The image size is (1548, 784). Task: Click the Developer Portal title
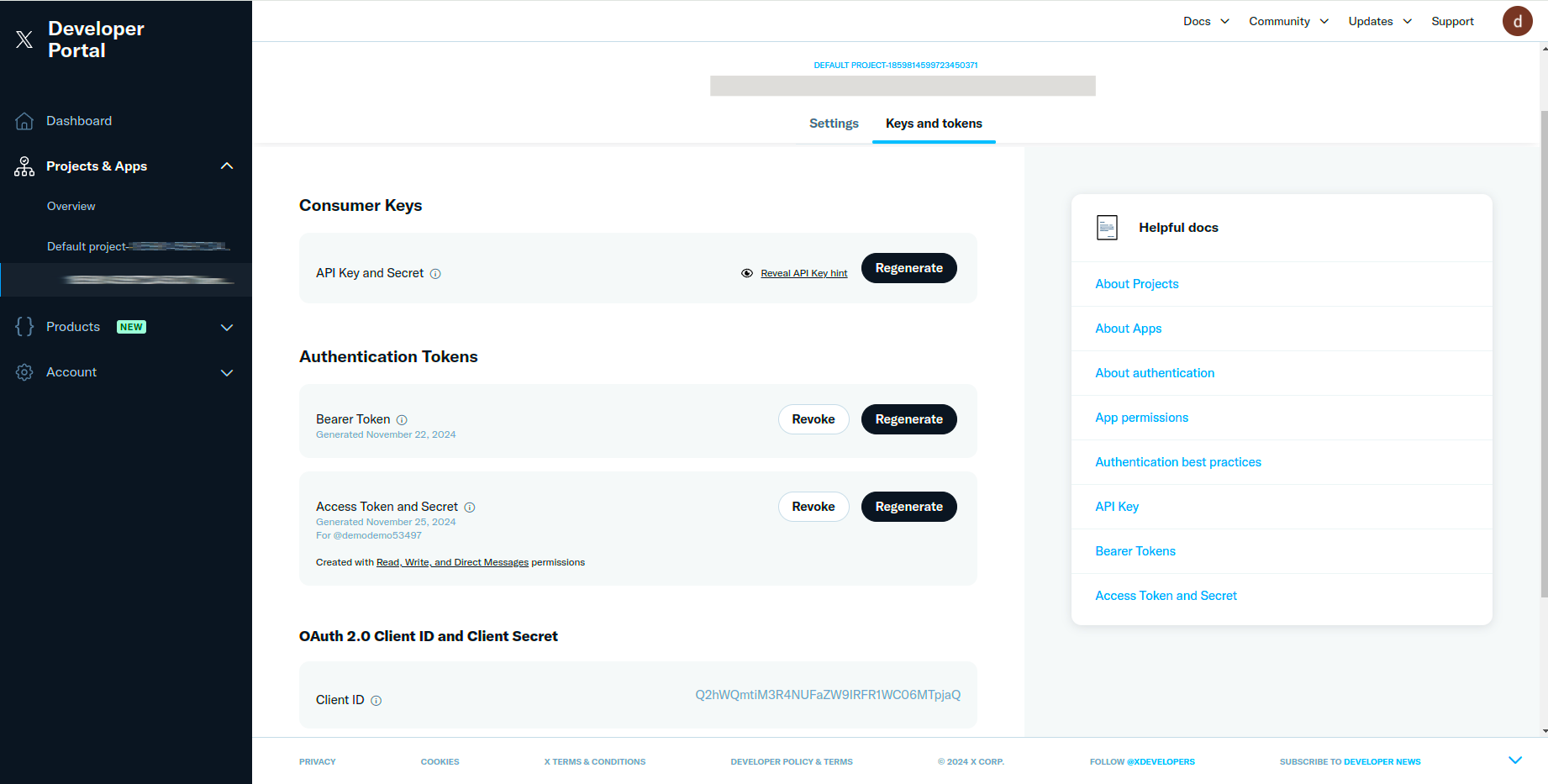point(96,39)
